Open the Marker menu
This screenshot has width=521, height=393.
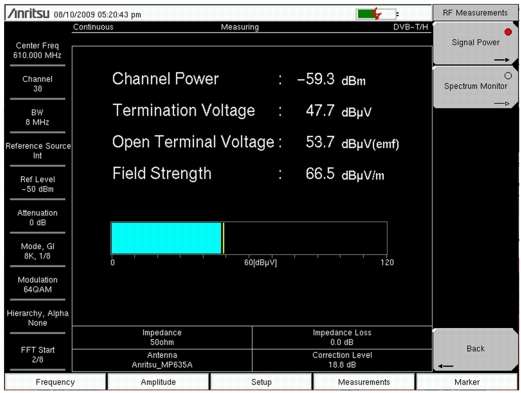[x=467, y=381]
